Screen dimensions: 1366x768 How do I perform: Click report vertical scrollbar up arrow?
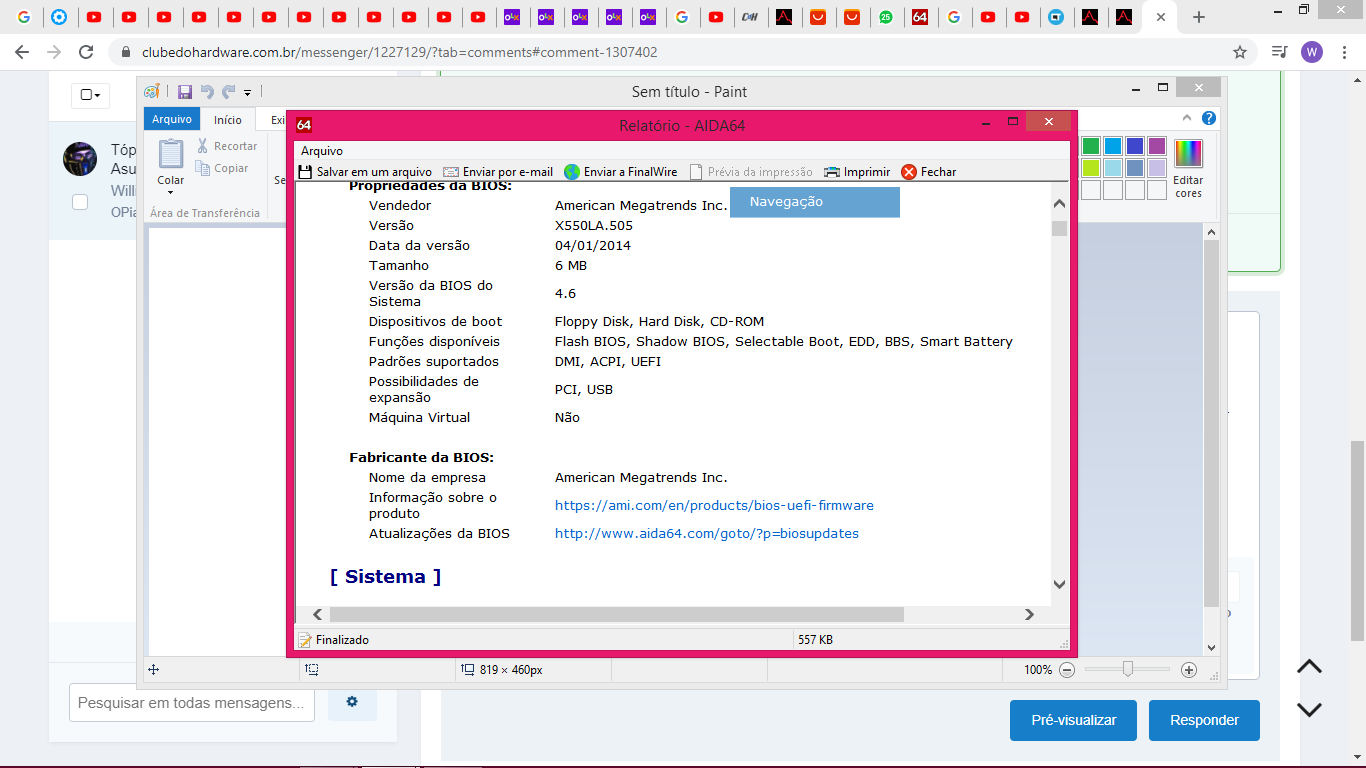click(1060, 204)
